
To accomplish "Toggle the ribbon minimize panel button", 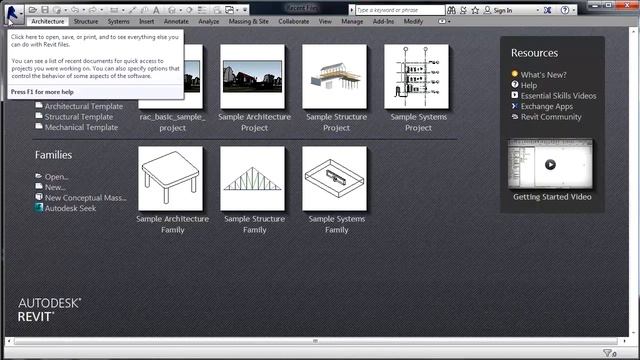I will click(442, 21).
